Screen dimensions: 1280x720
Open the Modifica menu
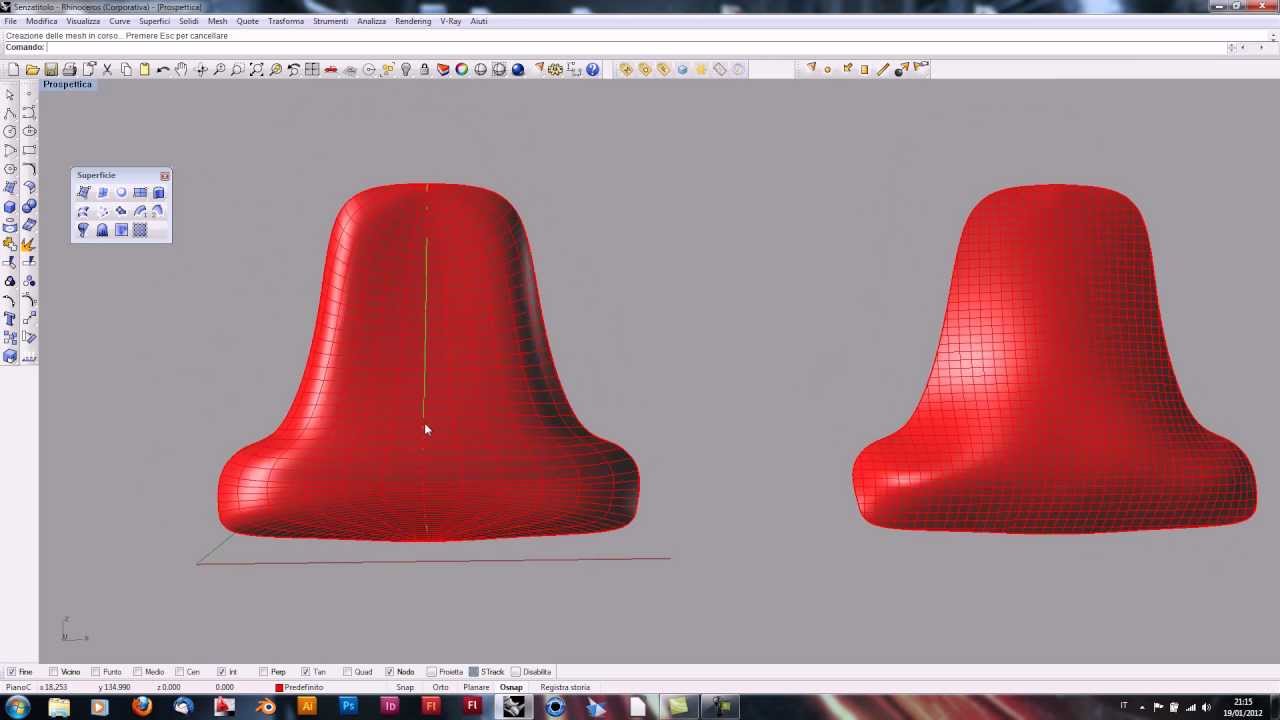click(41, 21)
